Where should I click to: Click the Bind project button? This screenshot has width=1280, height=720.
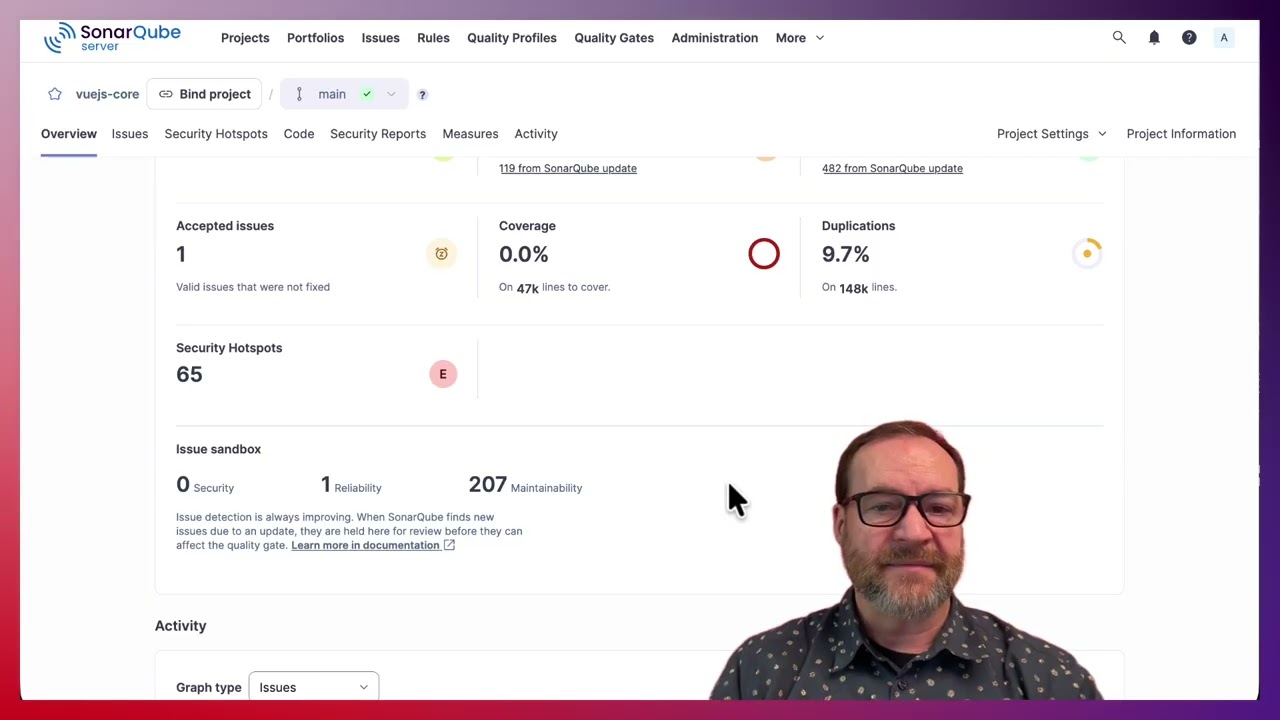tap(205, 94)
